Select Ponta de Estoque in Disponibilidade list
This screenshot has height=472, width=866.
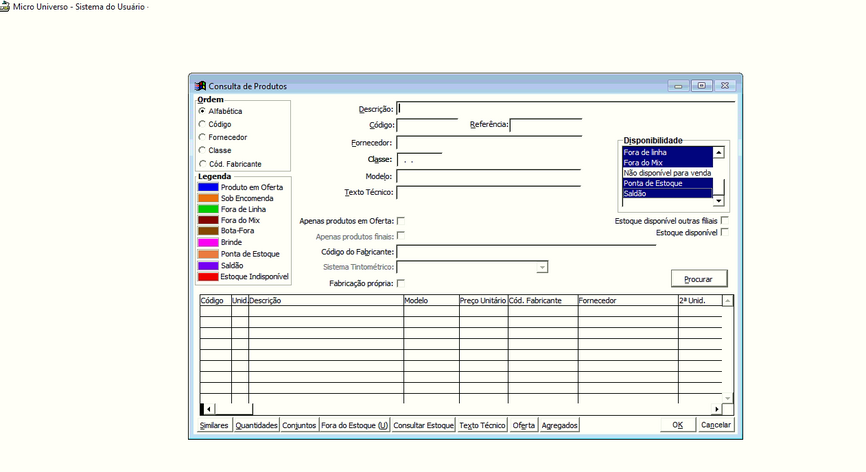click(668, 183)
